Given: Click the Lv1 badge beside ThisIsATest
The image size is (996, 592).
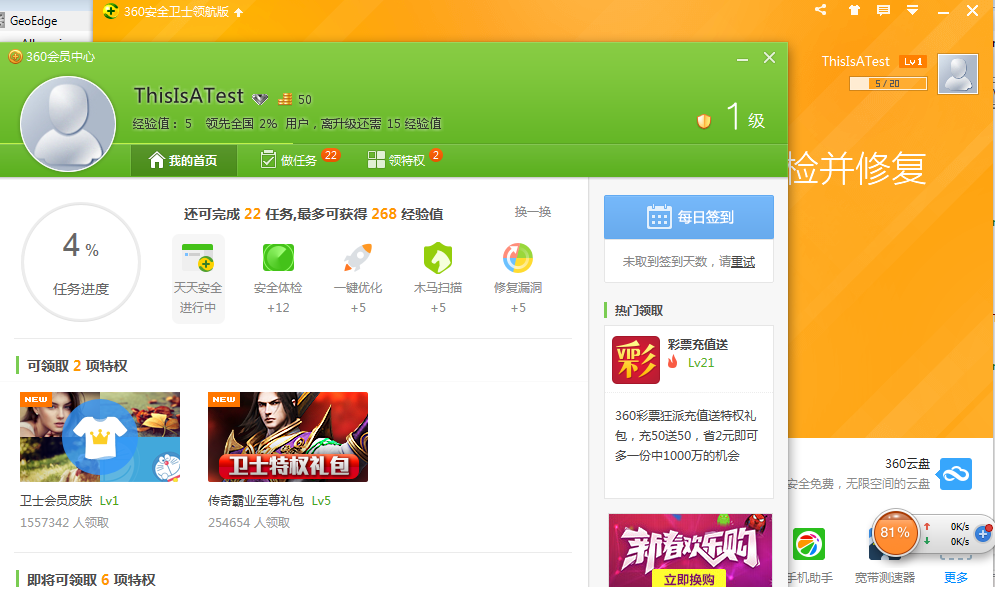Looking at the screenshot, I should pos(913,62).
